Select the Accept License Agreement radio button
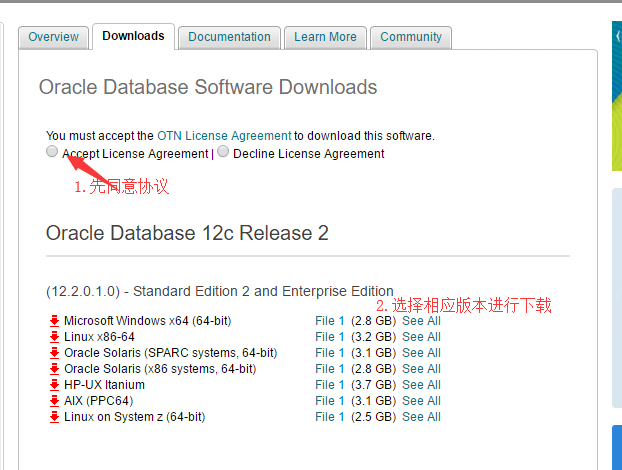 click(52, 151)
